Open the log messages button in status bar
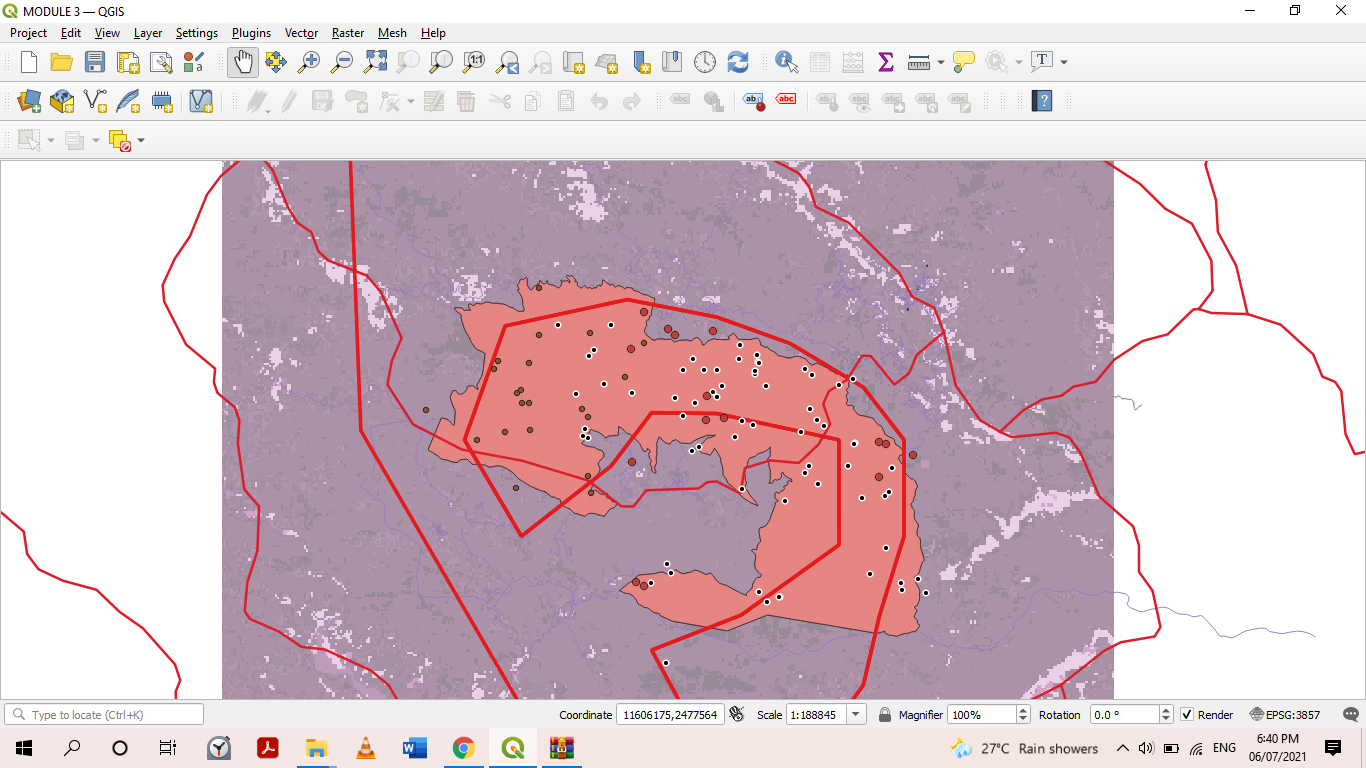This screenshot has width=1366, height=768. 1350,715
